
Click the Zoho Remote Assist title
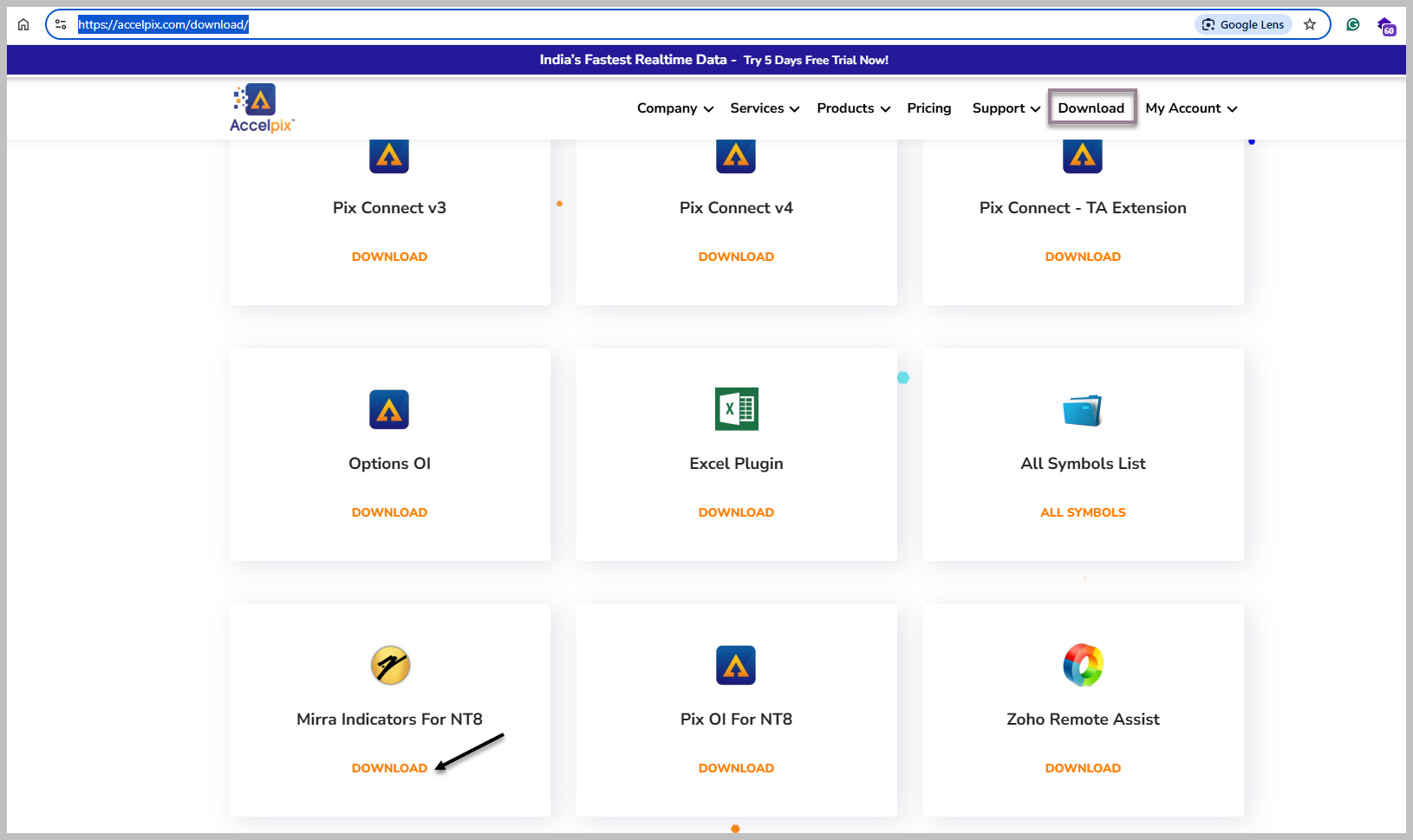[1083, 720]
